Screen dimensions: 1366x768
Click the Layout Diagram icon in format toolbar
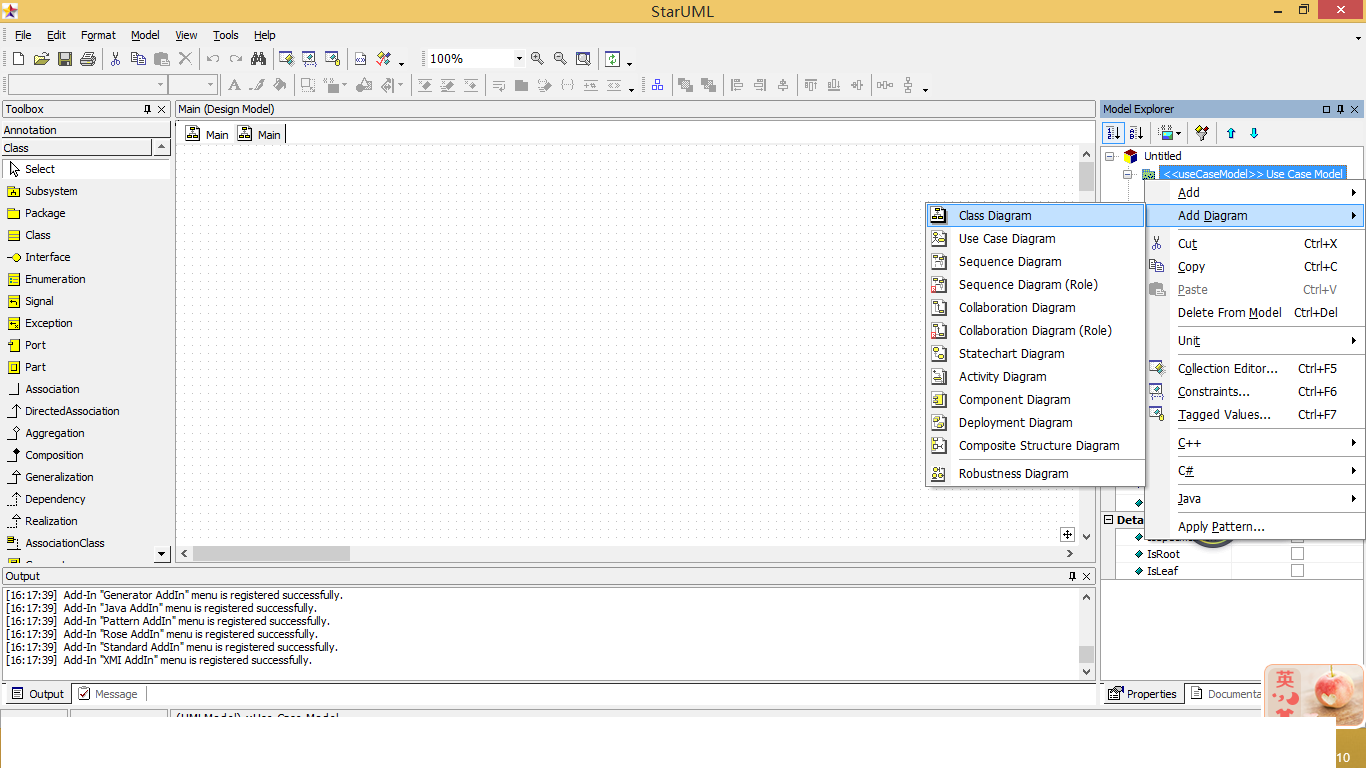(657, 85)
